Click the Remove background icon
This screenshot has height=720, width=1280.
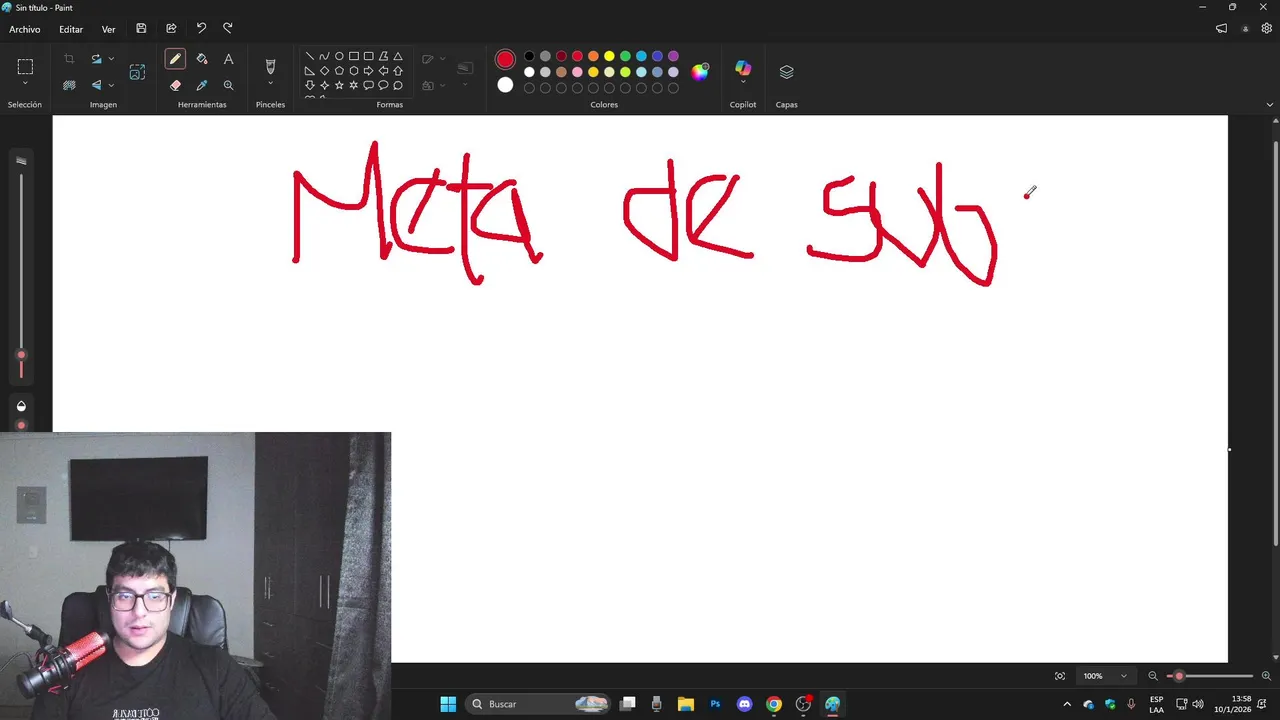point(69,85)
